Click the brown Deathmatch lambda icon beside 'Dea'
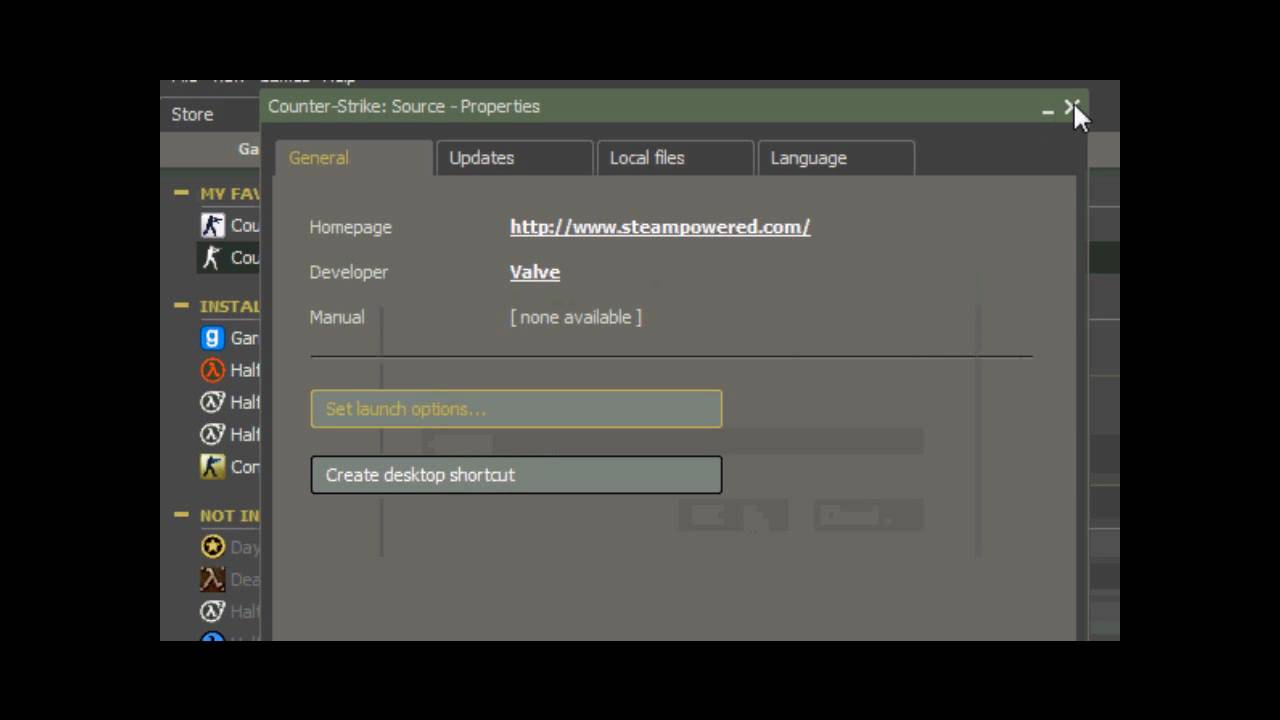 pyautogui.click(x=212, y=579)
